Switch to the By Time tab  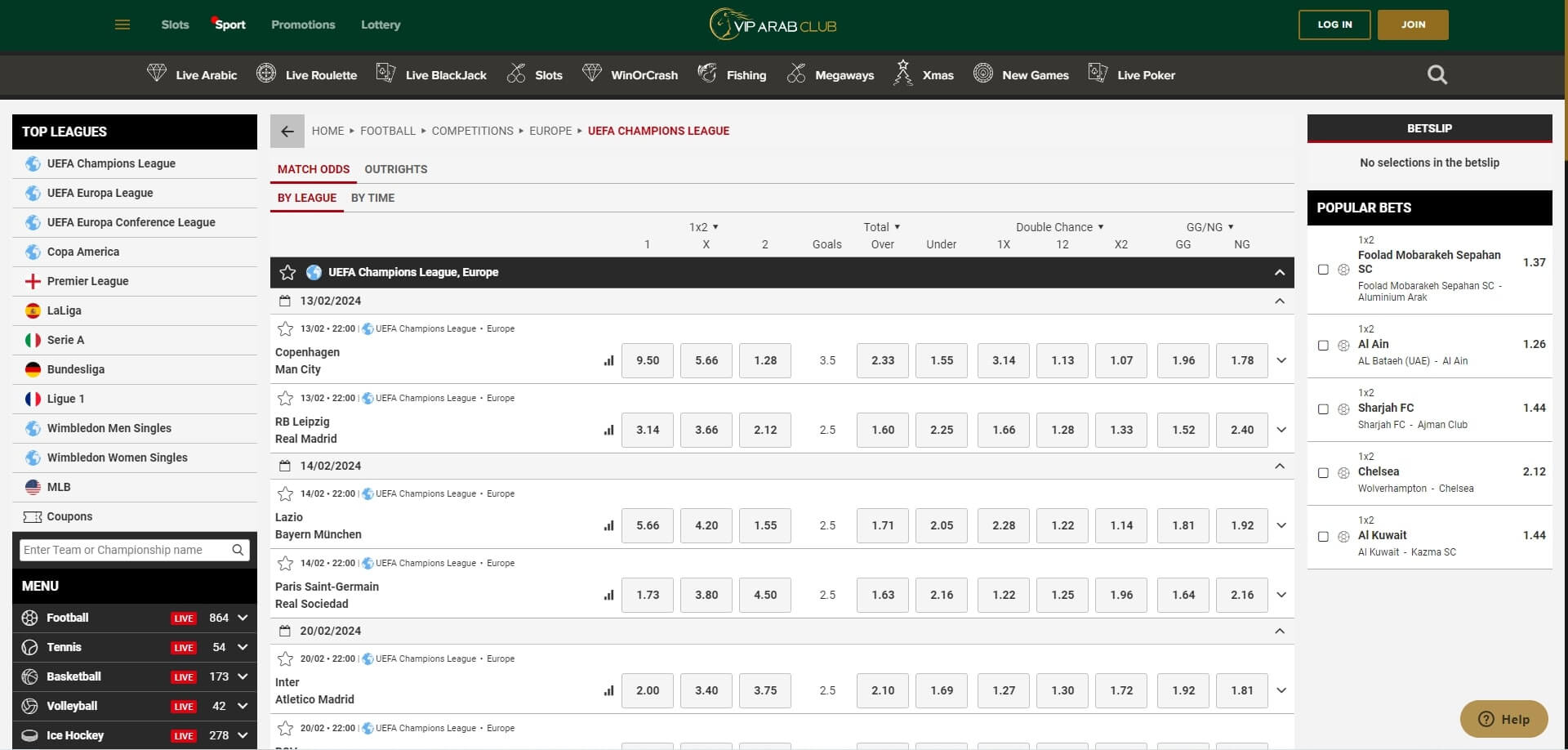(372, 198)
